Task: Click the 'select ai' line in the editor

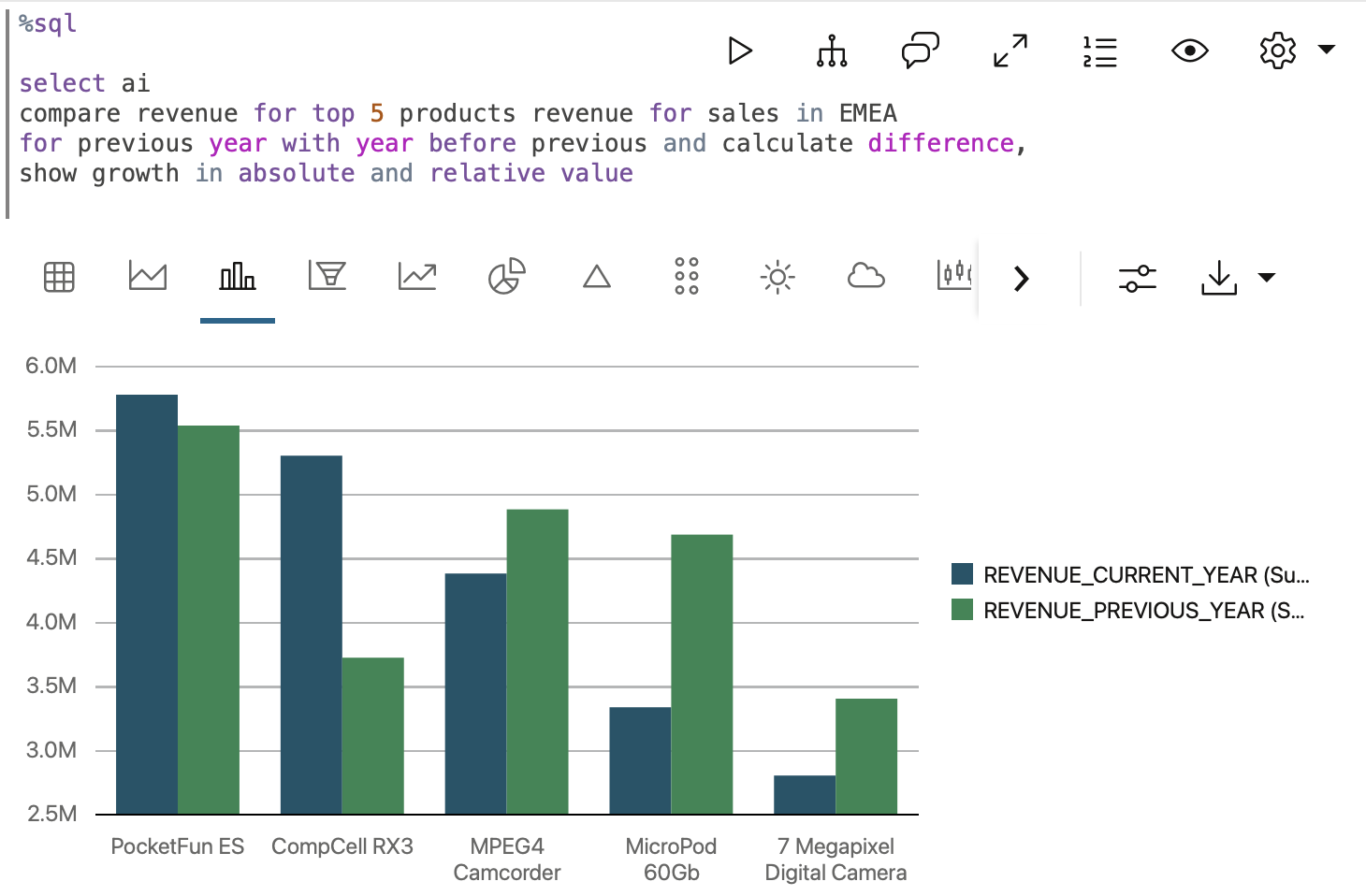Action: (x=84, y=83)
